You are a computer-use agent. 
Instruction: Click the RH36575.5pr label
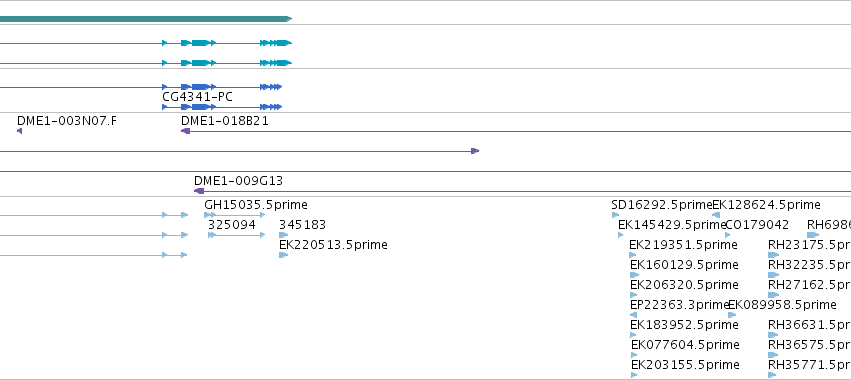pyautogui.click(x=809, y=345)
